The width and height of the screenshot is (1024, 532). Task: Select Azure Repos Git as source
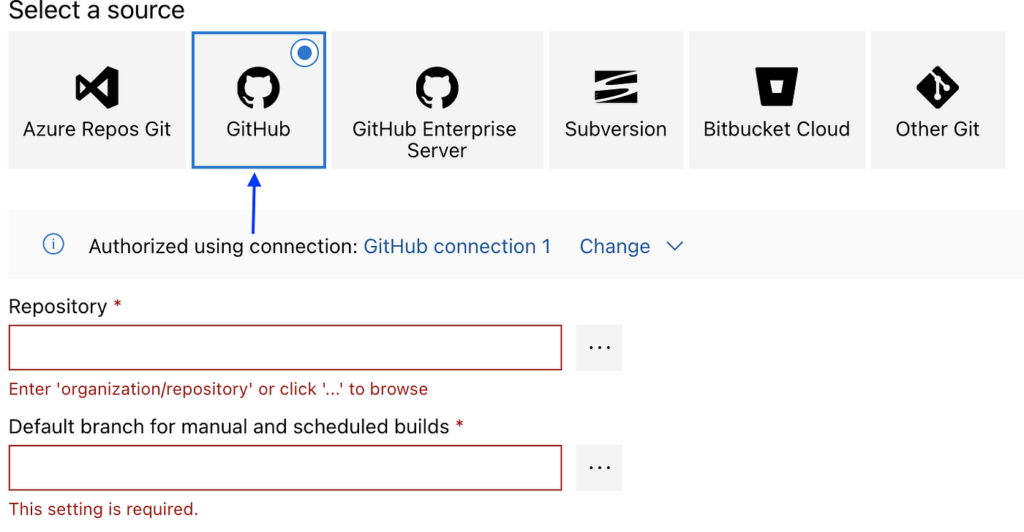97,129
